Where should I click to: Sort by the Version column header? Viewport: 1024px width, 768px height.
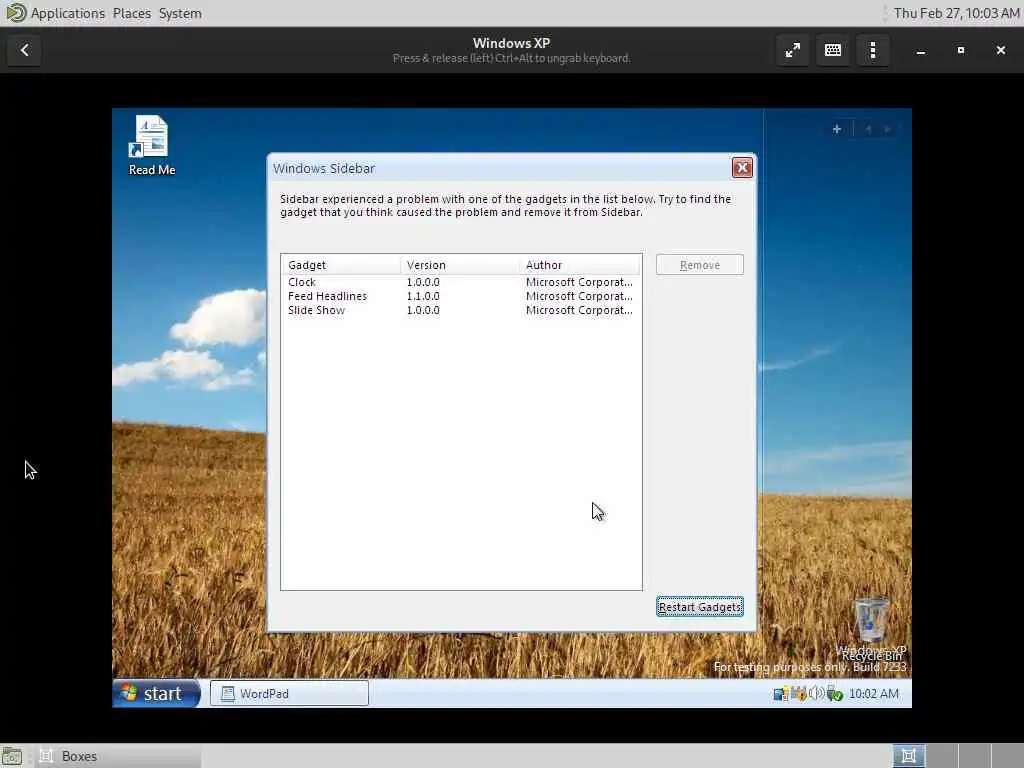point(460,265)
